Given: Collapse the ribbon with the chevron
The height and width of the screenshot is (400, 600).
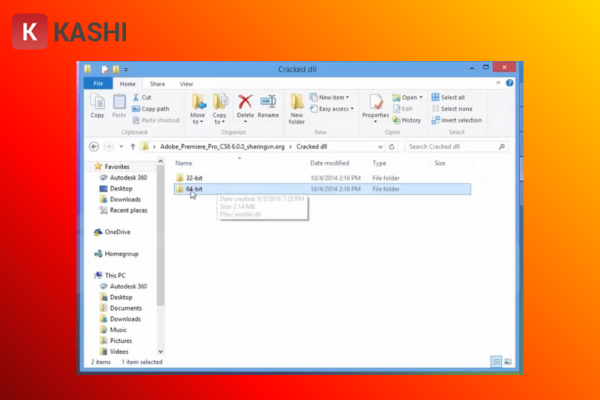Looking at the screenshot, I should click(498, 83).
